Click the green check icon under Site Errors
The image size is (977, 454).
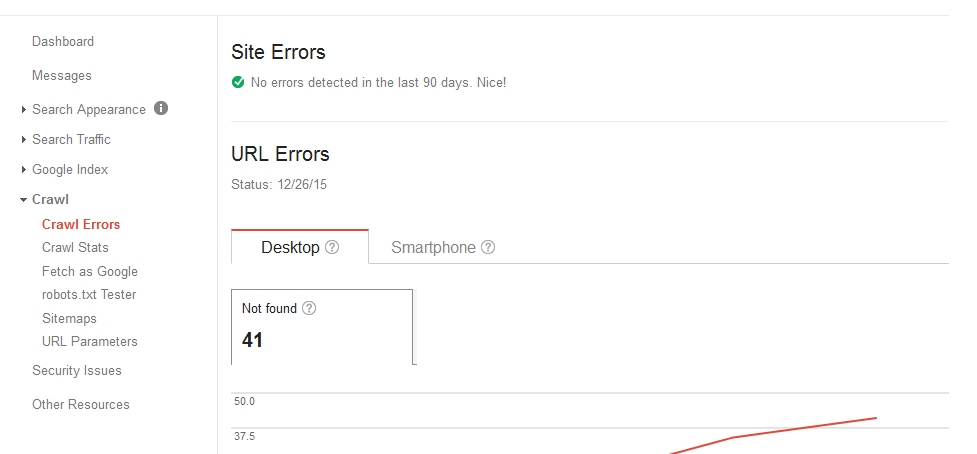[x=237, y=82]
